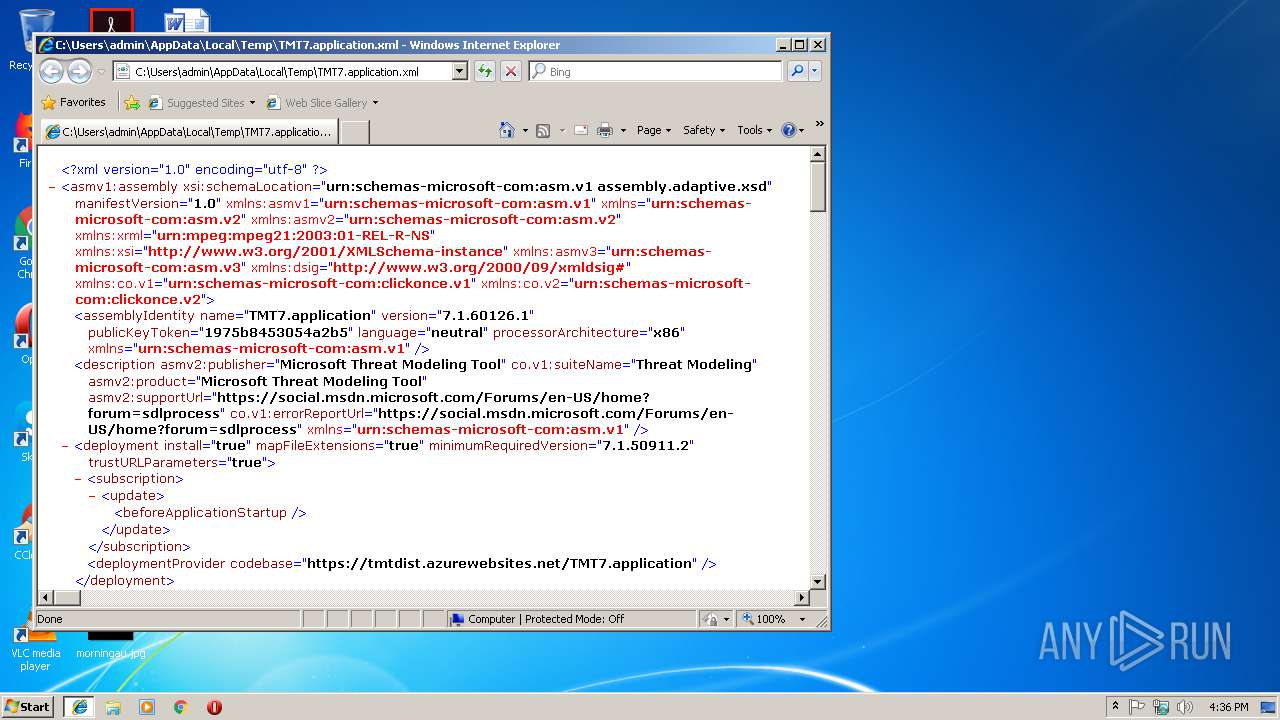Expand the address bar history dropdown

(x=460, y=71)
